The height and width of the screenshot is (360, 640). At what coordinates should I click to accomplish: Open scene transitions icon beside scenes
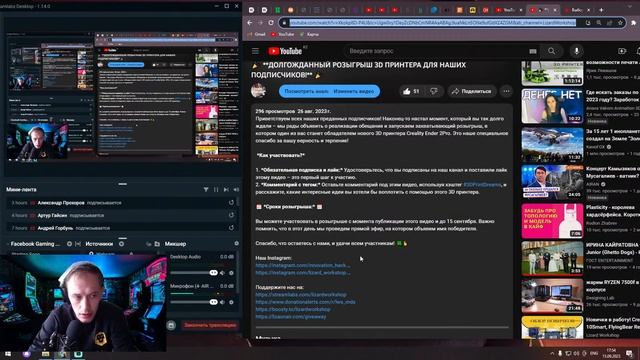point(78,244)
